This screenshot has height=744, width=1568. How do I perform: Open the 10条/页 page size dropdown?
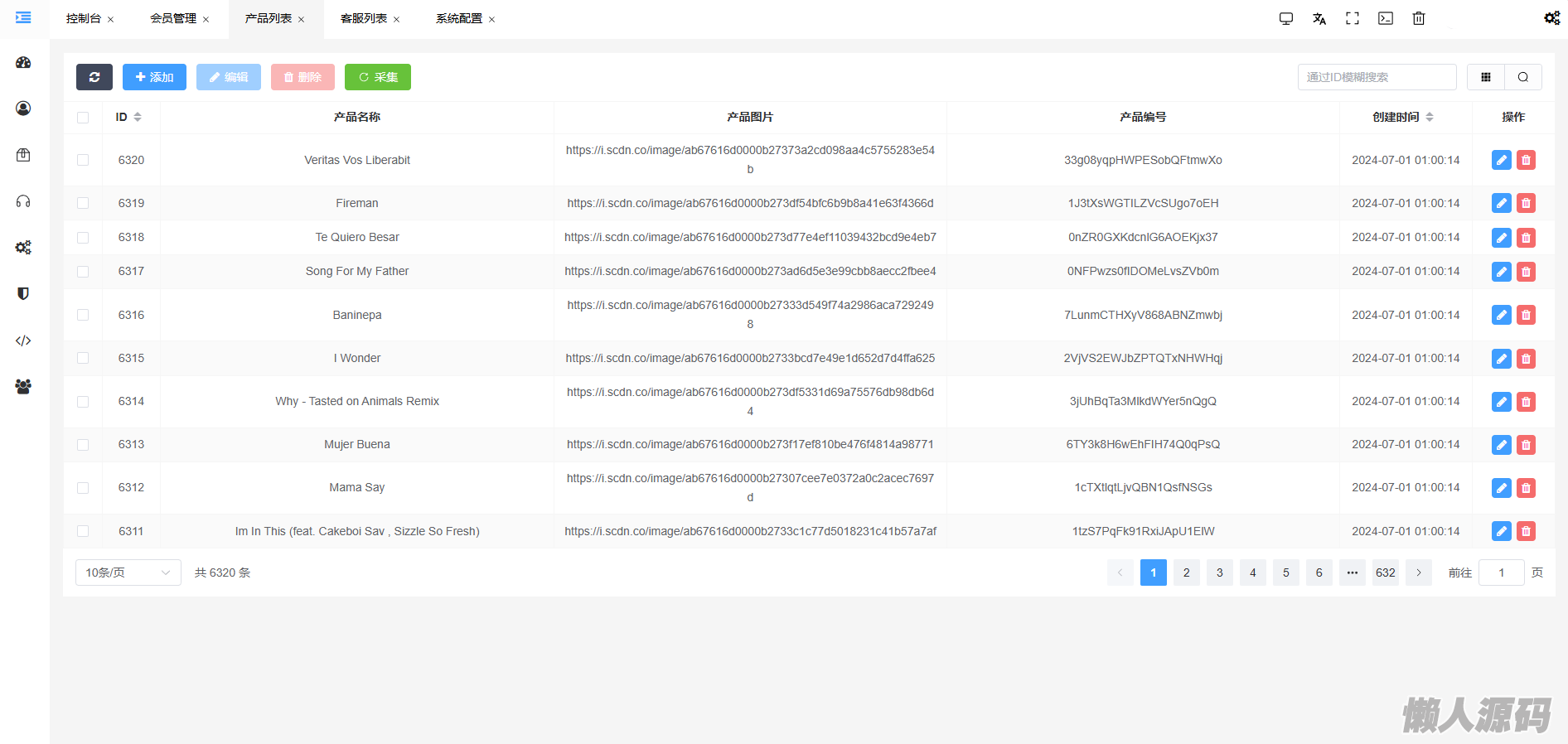click(128, 572)
